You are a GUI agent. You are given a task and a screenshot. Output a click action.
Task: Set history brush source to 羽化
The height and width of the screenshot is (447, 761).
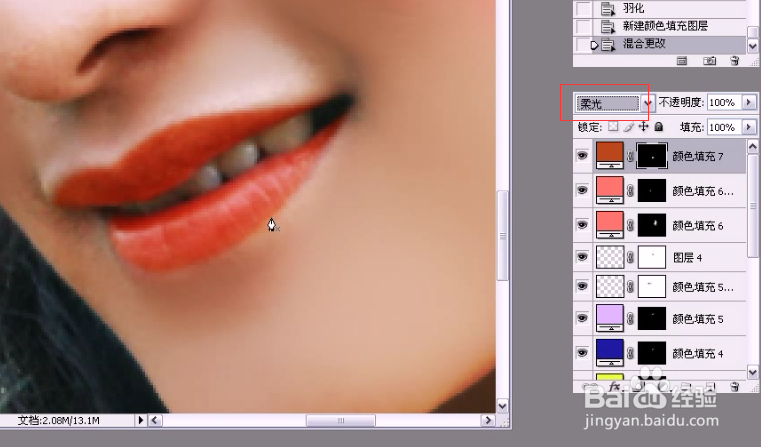tap(583, 9)
